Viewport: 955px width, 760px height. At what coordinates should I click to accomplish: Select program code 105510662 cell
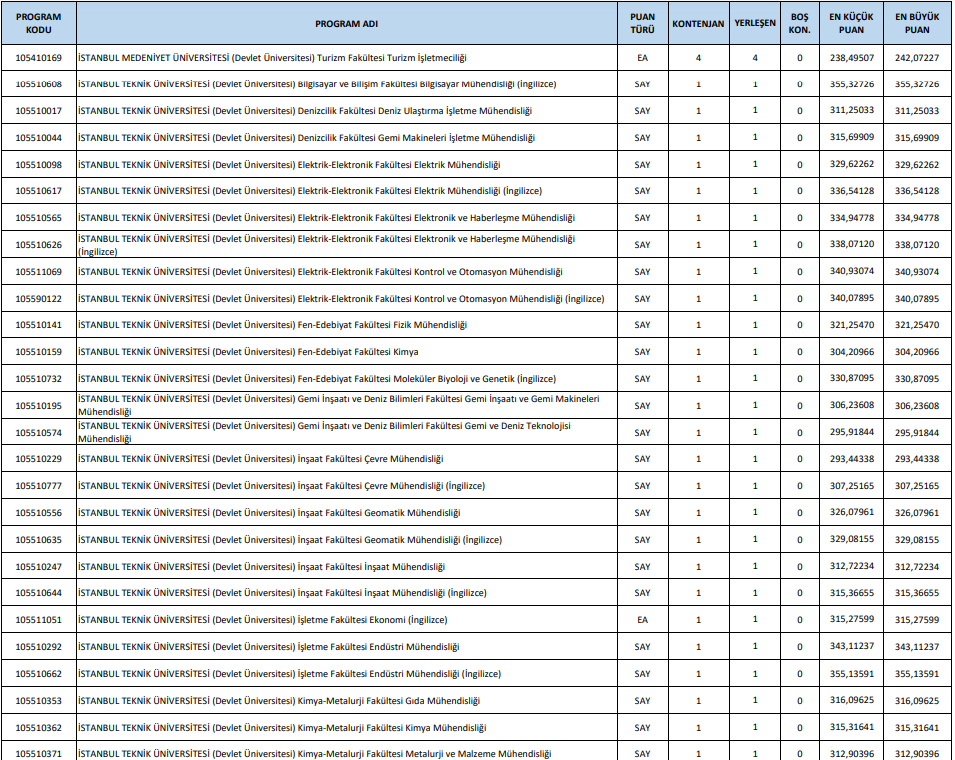click(x=38, y=674)
